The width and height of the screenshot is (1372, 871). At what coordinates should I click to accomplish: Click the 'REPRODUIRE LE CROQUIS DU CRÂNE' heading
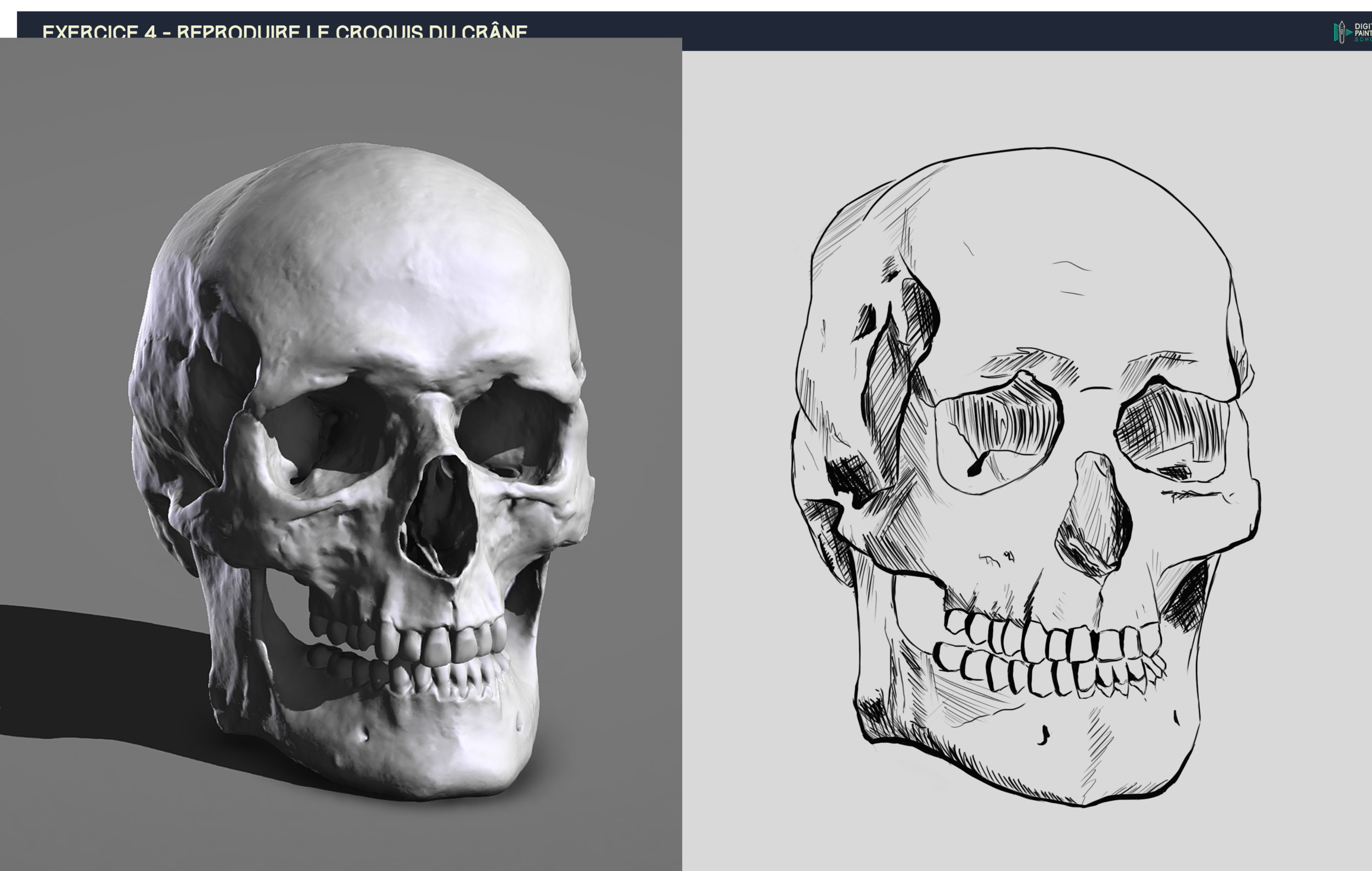(x=350, y=32)
